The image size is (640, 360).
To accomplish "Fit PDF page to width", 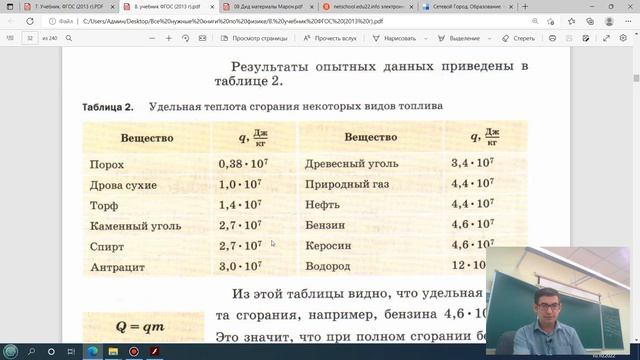I will (202, 38).
